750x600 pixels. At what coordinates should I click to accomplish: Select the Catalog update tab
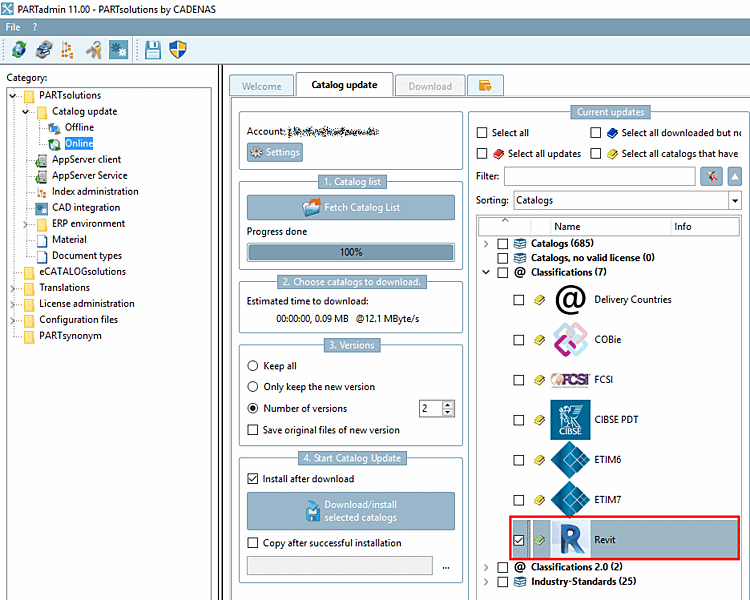tap(344, 85)
